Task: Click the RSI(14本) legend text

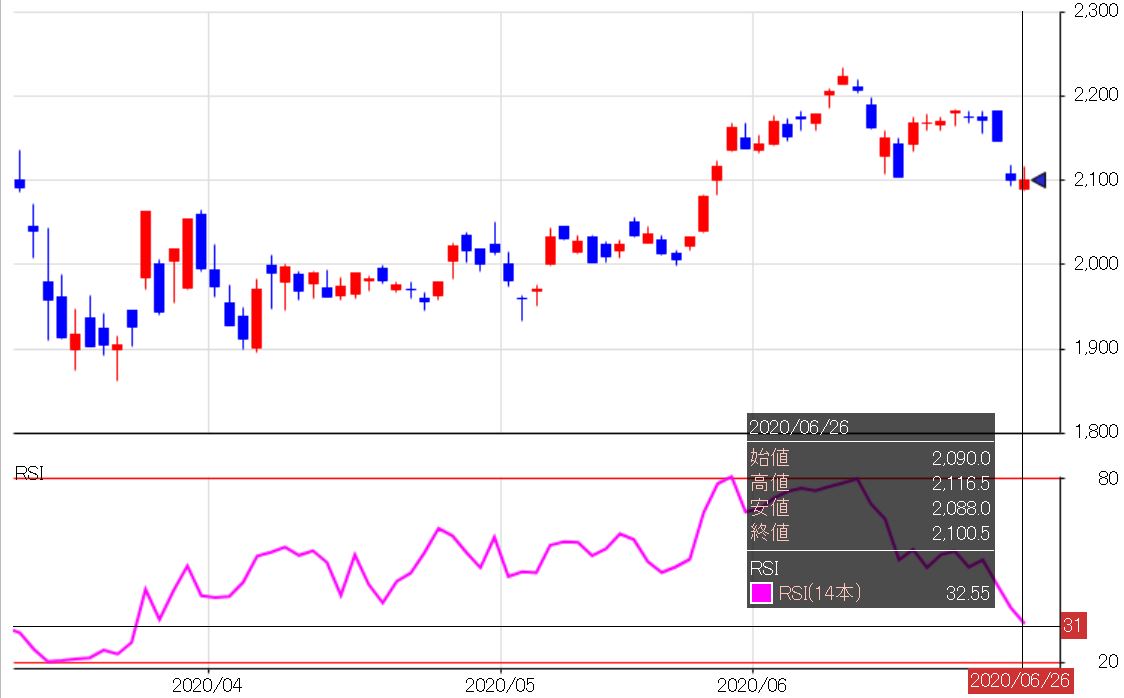Action: [819, 593]
